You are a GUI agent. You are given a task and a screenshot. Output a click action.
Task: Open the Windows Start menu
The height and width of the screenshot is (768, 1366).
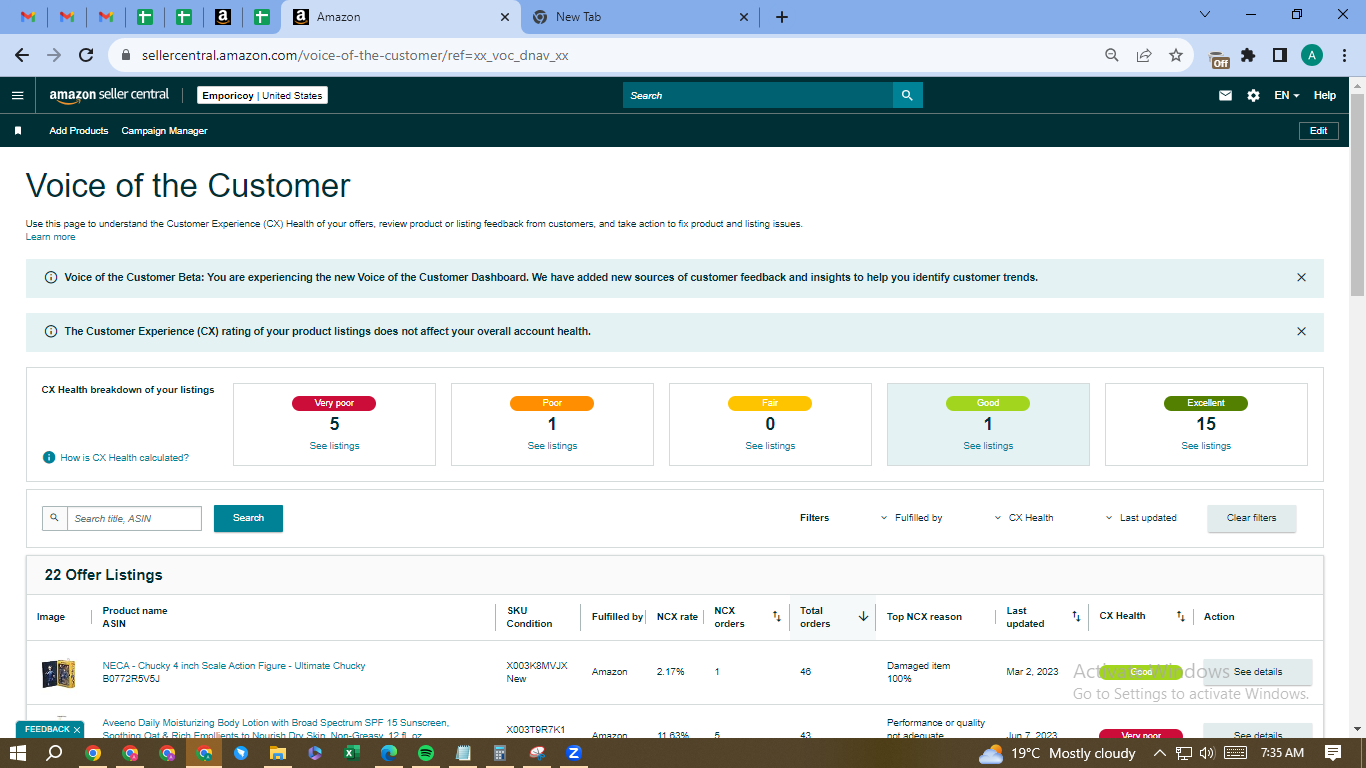pyautogui.click(x=18, y=753)
